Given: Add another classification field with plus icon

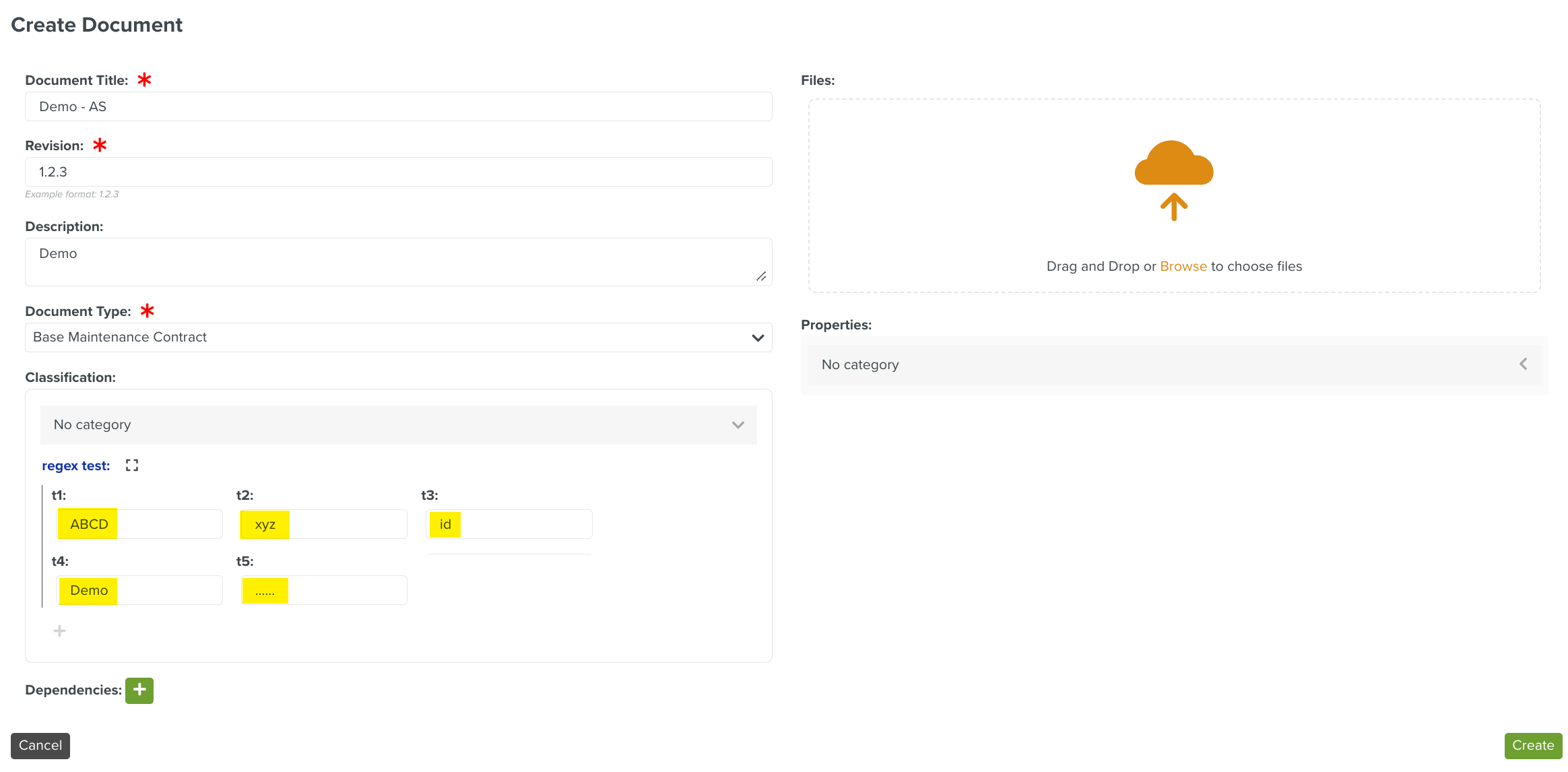Looking at the screenshot, I should click(59, 631).
